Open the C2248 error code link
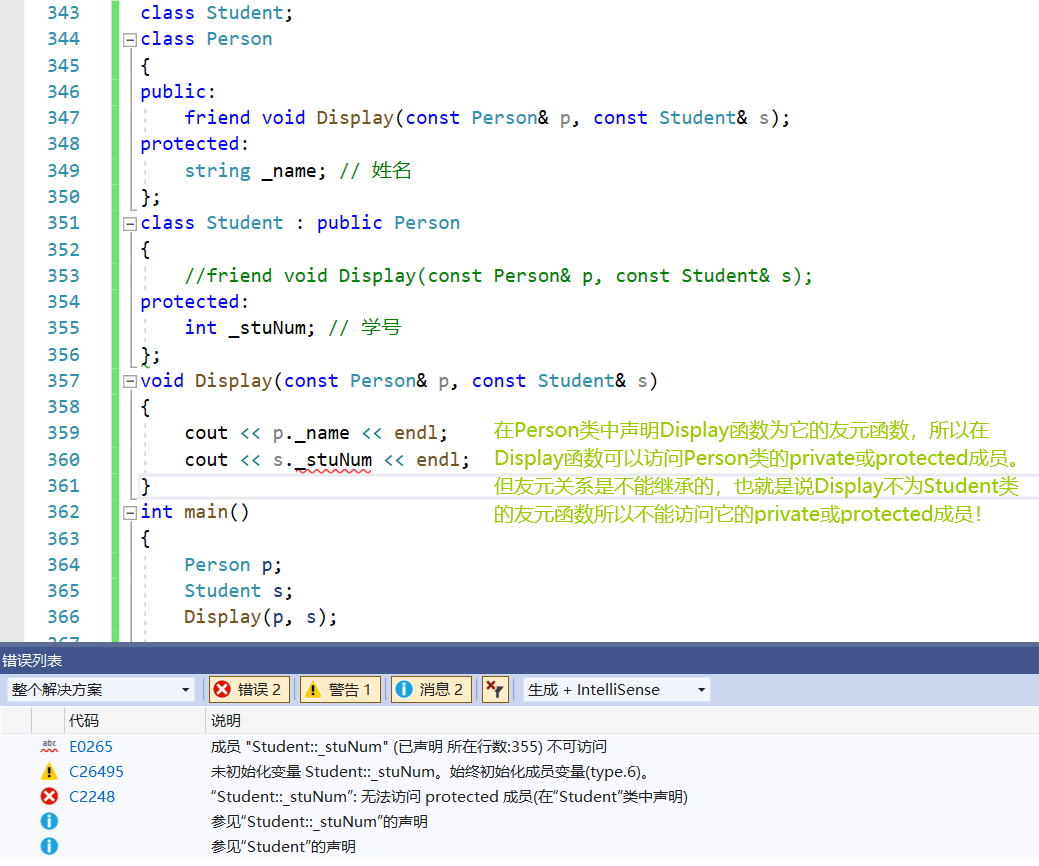The height and width of the screenshot is (866, 1039). (92, 796)
